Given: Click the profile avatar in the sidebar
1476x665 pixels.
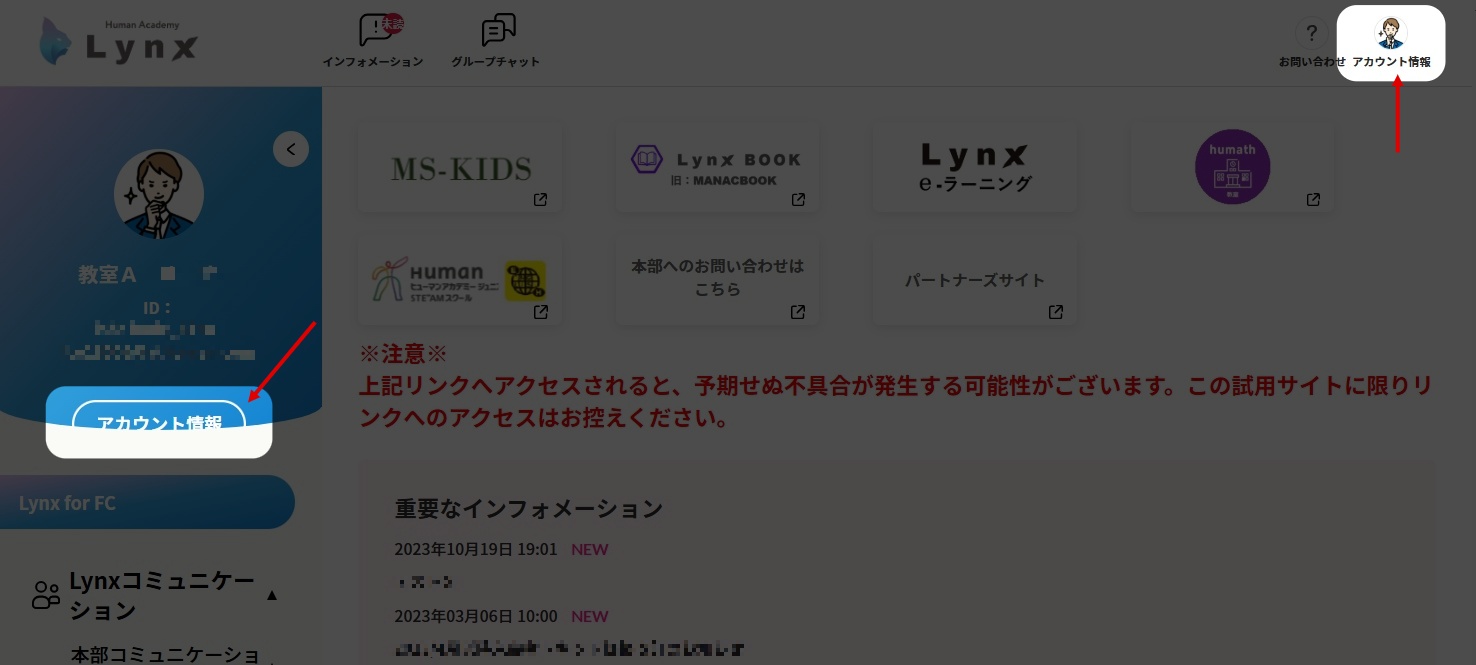Looking at the screenshot, I should coord(159,194).
